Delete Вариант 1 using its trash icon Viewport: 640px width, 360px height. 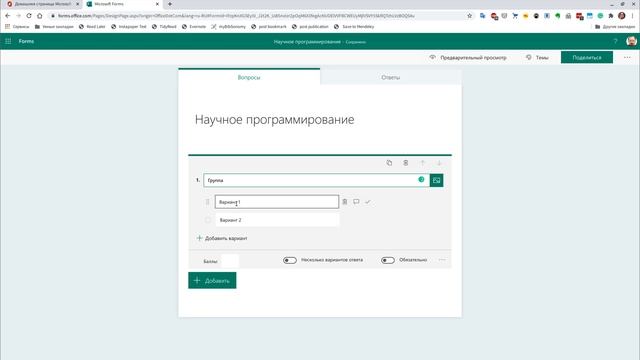(344, 202)
